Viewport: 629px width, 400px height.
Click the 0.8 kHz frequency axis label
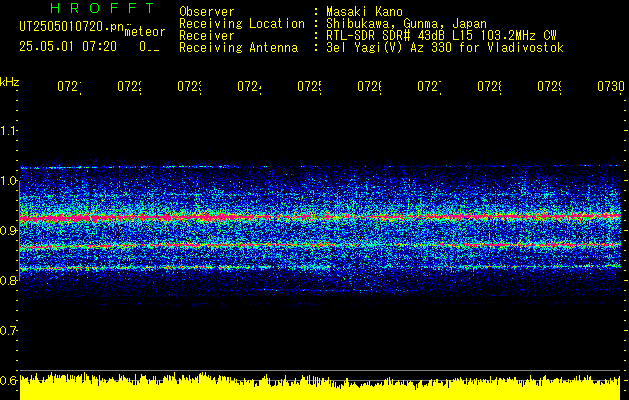[x=8, y=280]
